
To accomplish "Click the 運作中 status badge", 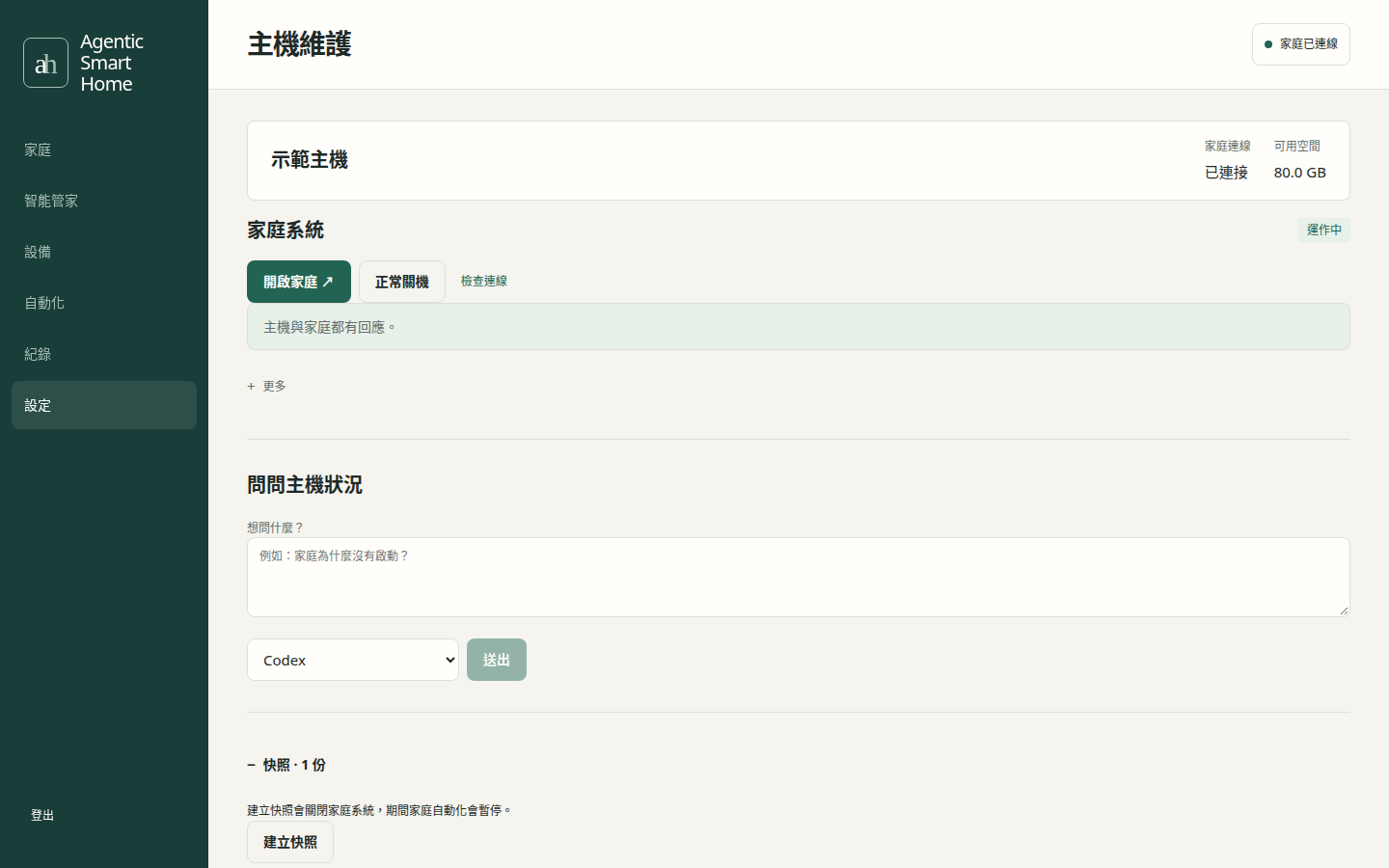I will [1324, 230].
